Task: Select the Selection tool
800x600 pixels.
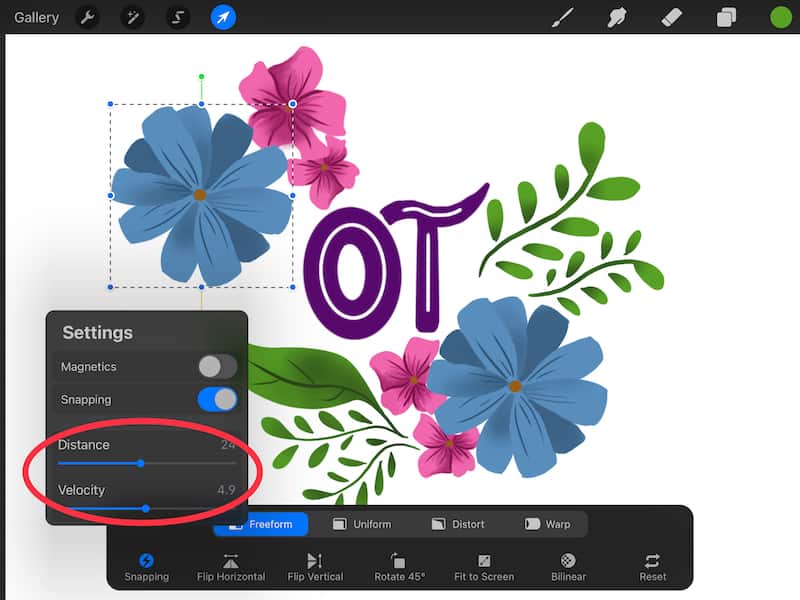Action: 177,17
